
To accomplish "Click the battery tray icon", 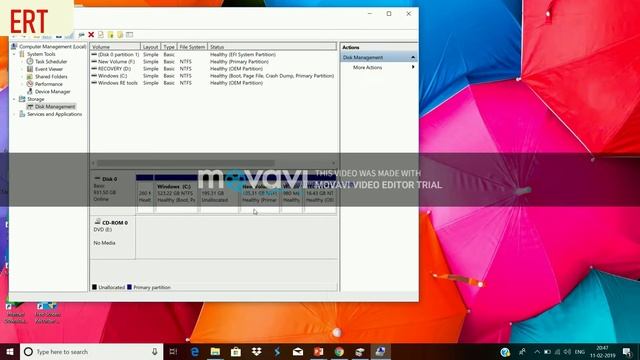I will pyautogui.click(x=547, y=352).
